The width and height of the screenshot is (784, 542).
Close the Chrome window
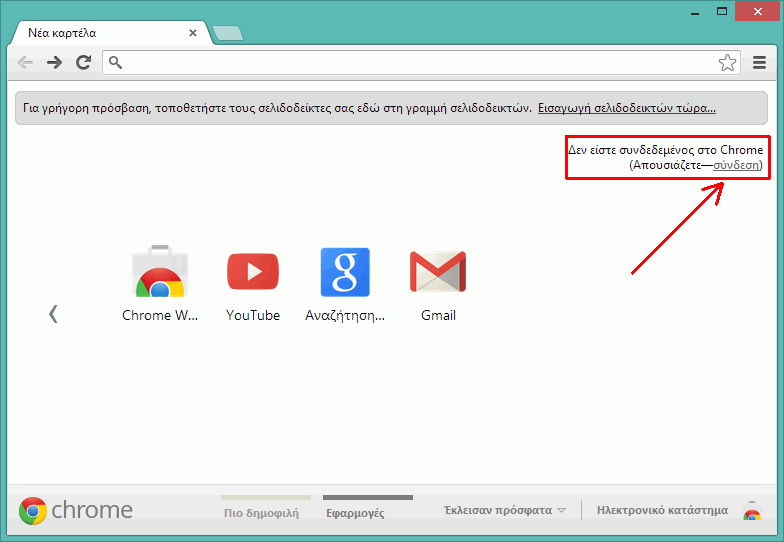click(x=758, y=12)
